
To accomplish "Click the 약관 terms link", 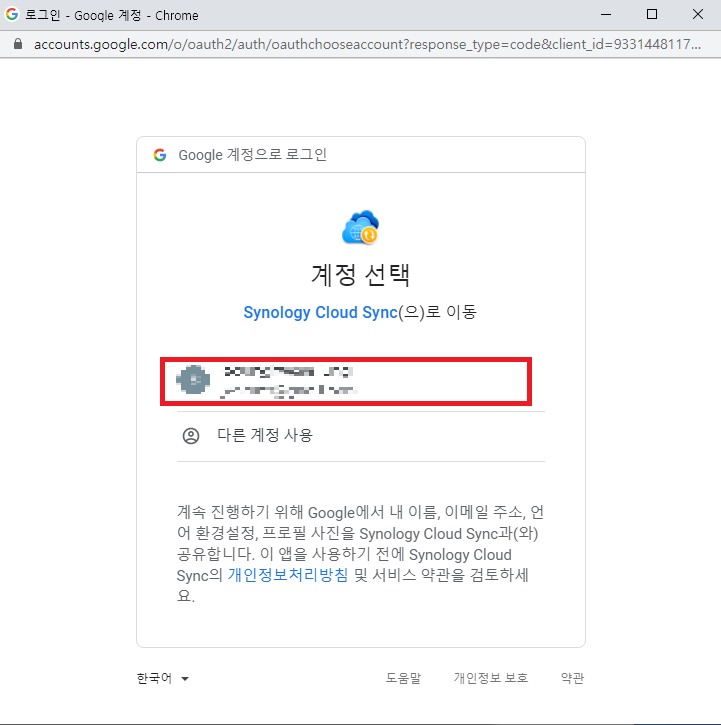I will click(572, 678).
